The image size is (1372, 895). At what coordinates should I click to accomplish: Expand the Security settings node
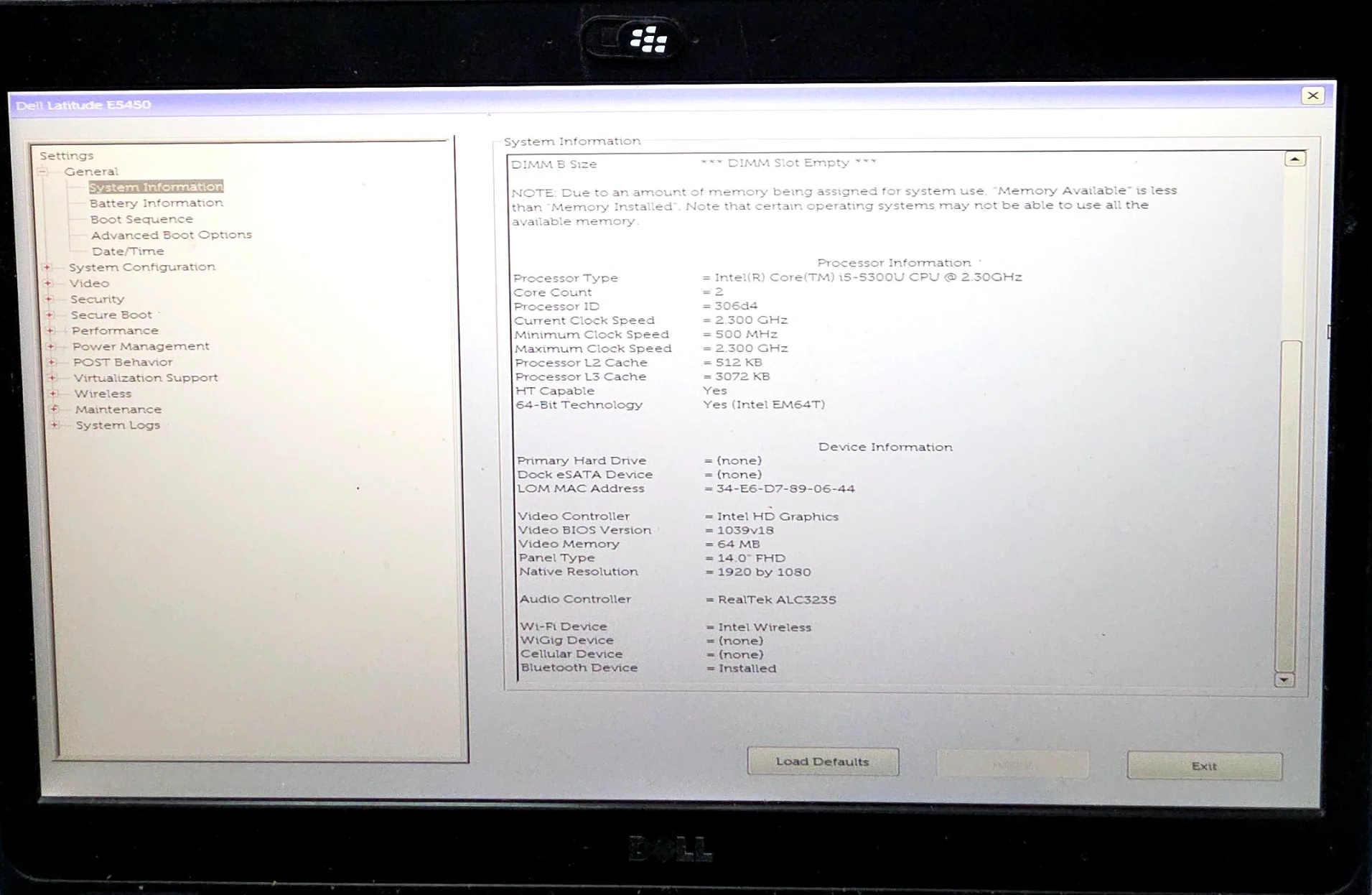(x=49, y=299)
